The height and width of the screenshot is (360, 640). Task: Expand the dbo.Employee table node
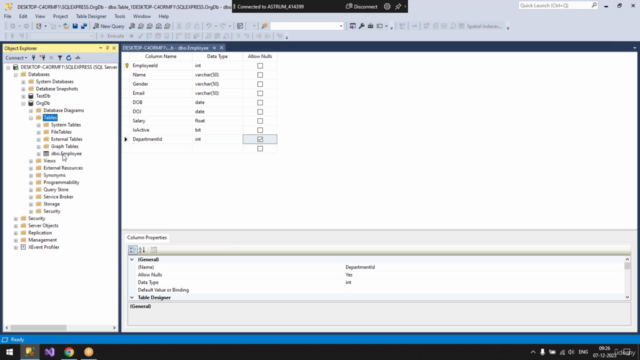click(x=39, y=154)
